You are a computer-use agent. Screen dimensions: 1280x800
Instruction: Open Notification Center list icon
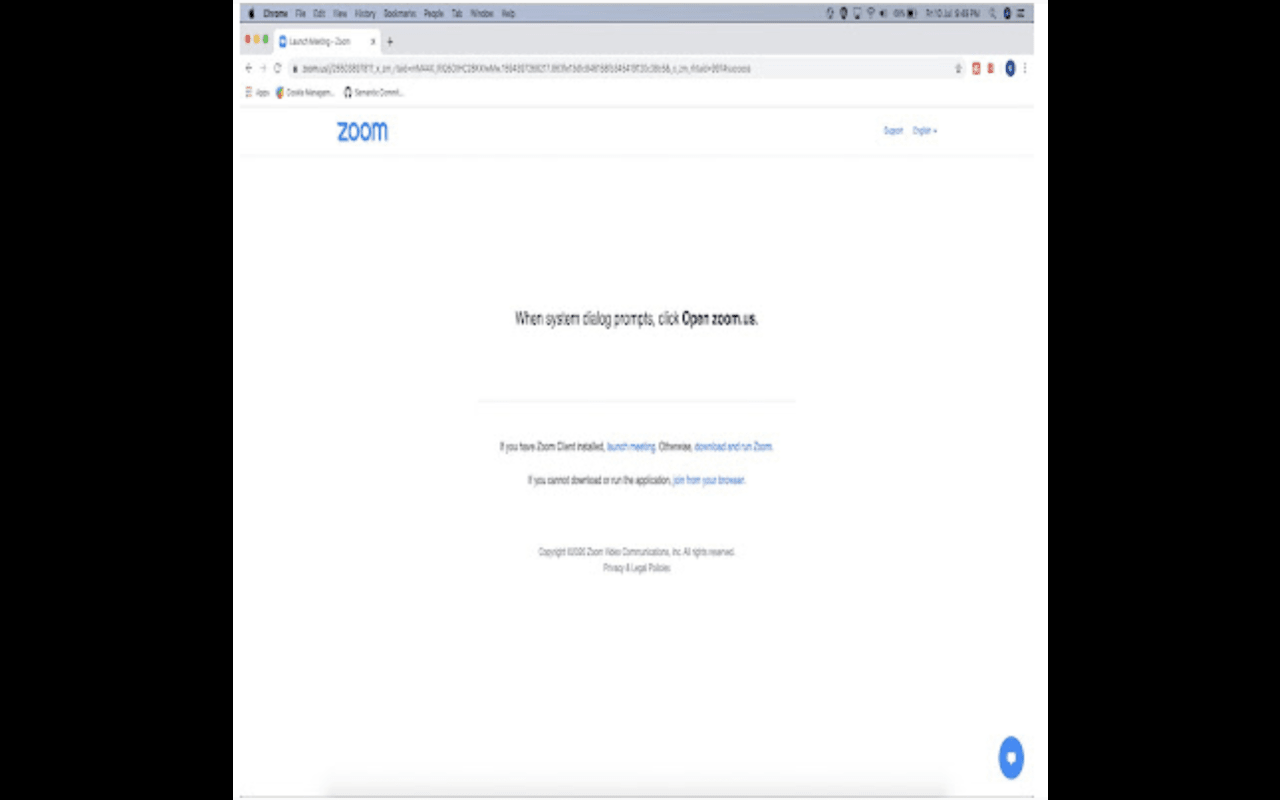(x=1021, y=14)
